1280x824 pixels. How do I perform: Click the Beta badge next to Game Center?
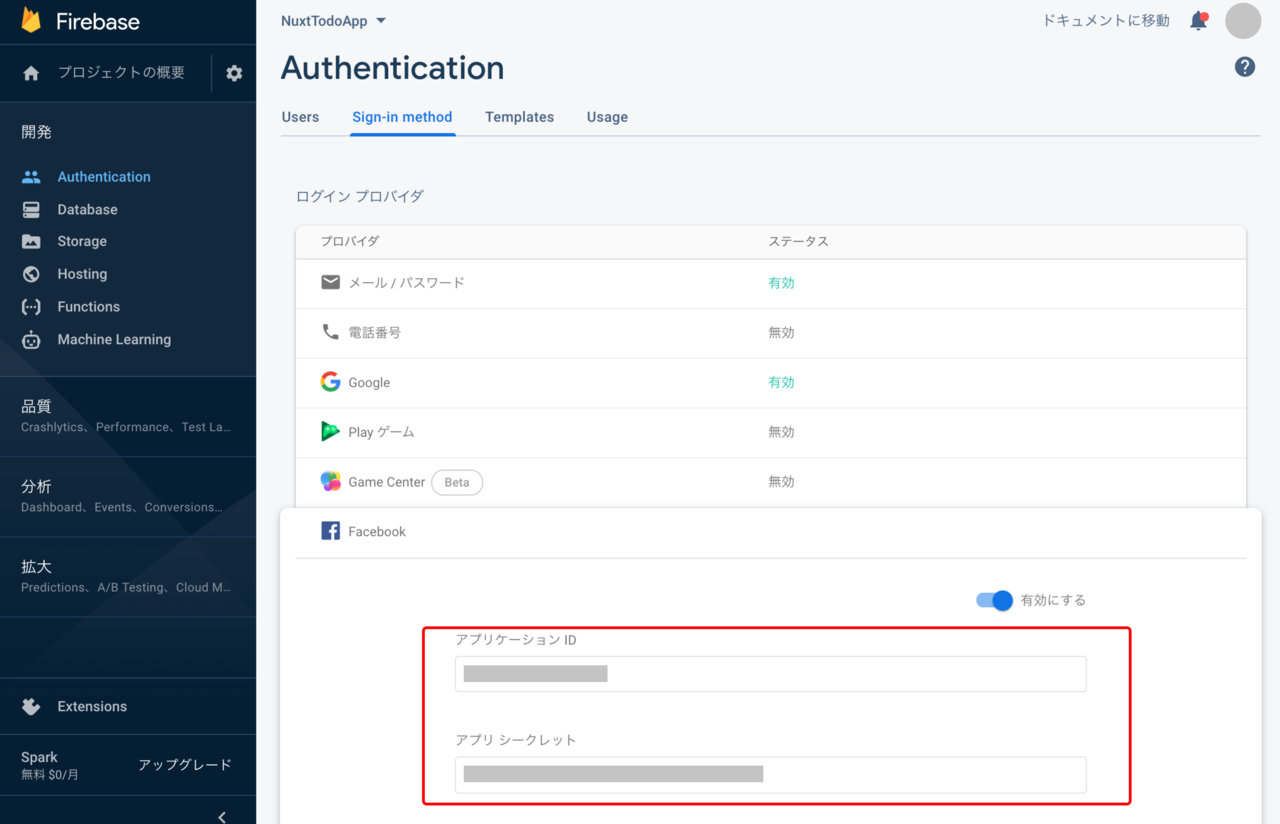tap(457, 482)
